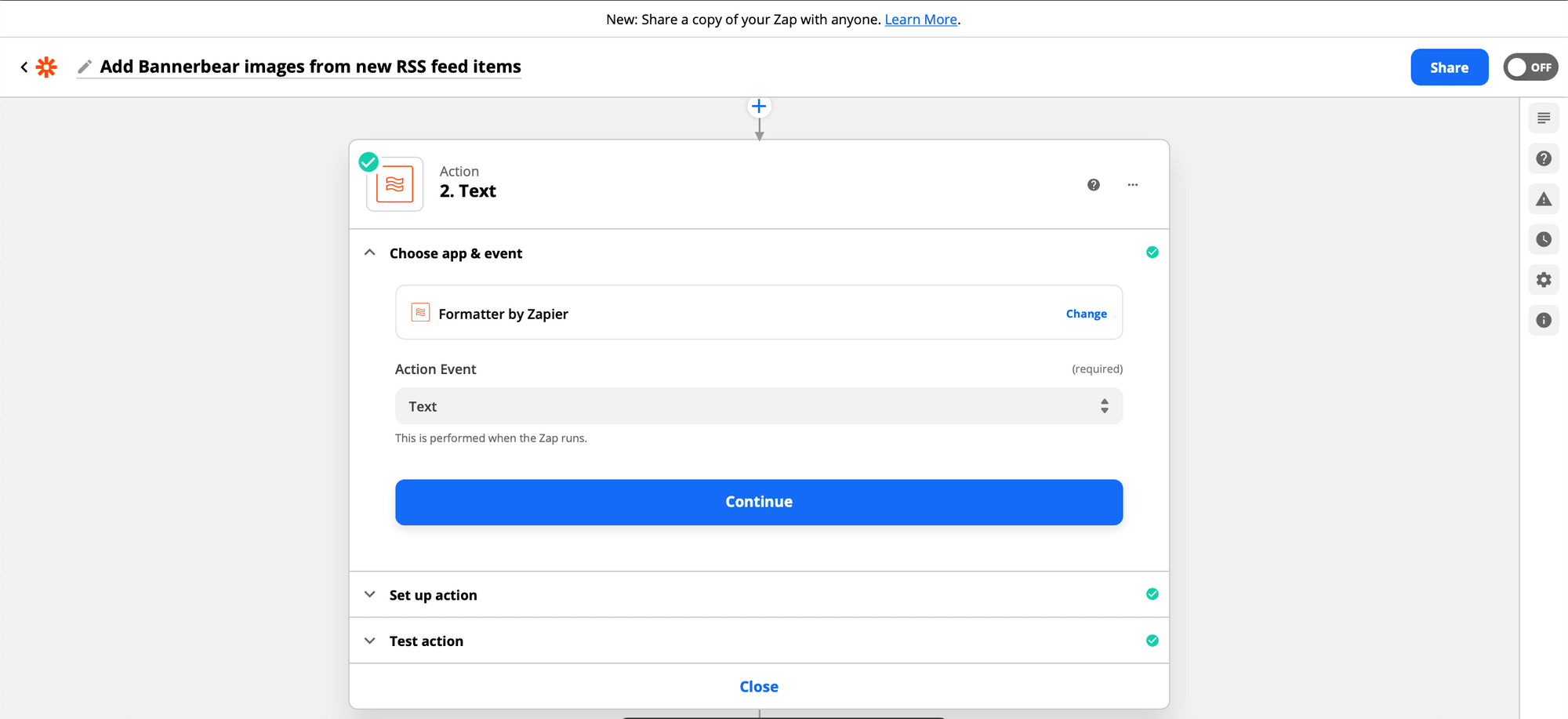
Task: Open the Zapier home logo
Action: click(47, 67)
